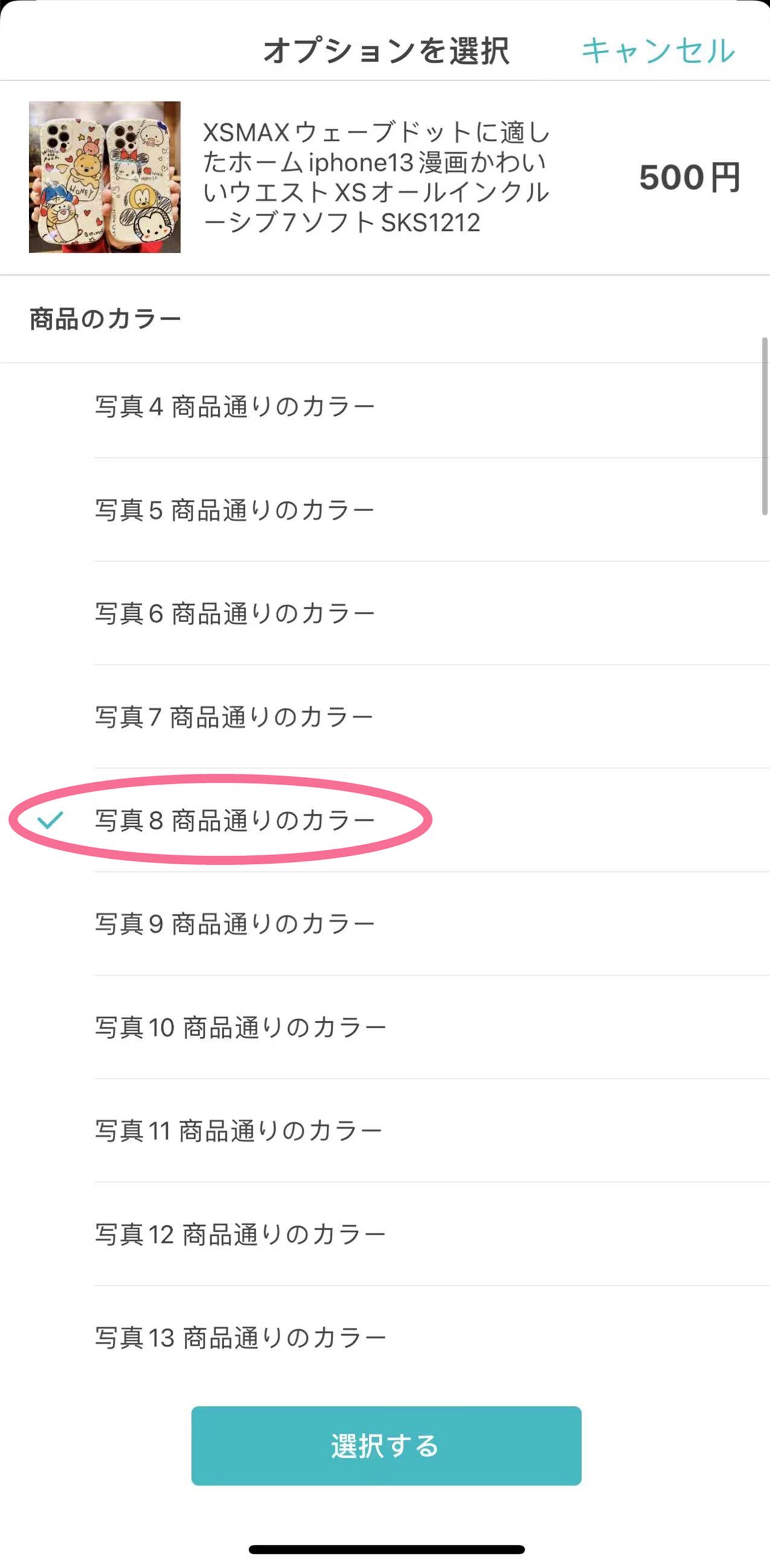The width and height of the screenshot is (770, 1568).
Task: Tap the キャンセル link
Action: pos(658,51)
